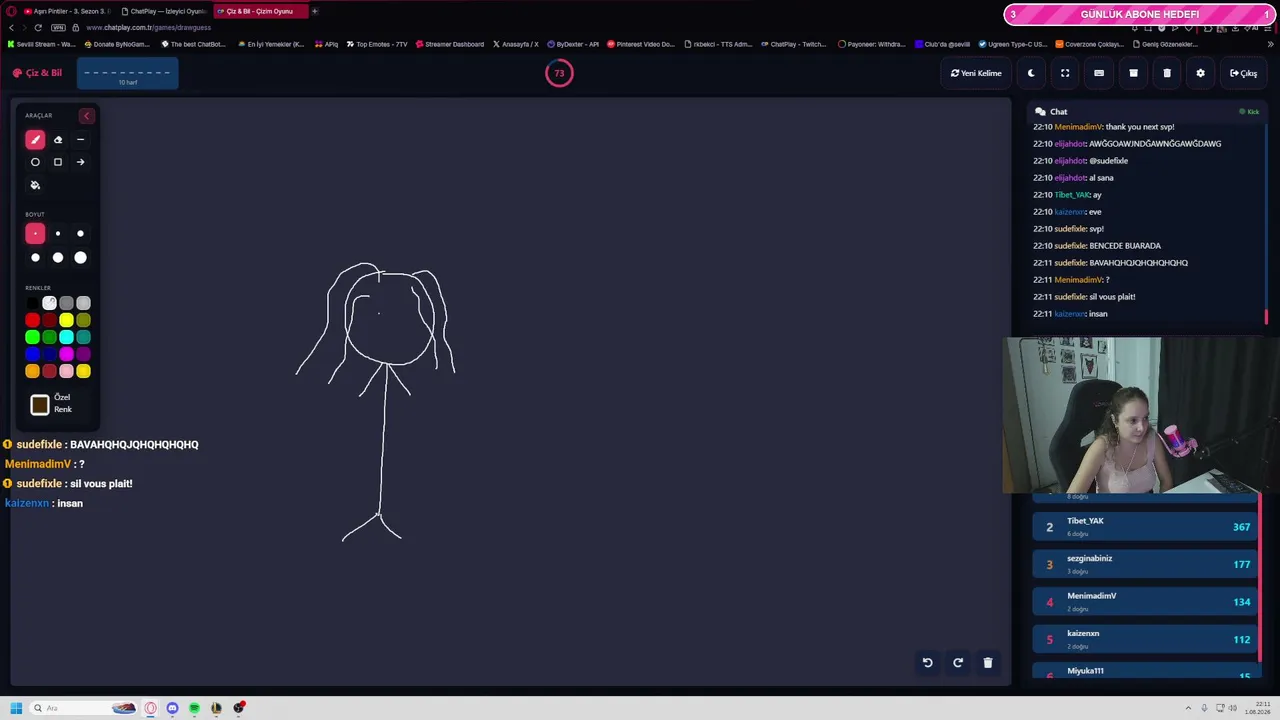Screen dimensions: 1280x720
Task: Pick the bright red color swatch
Action: coord(32,320)
